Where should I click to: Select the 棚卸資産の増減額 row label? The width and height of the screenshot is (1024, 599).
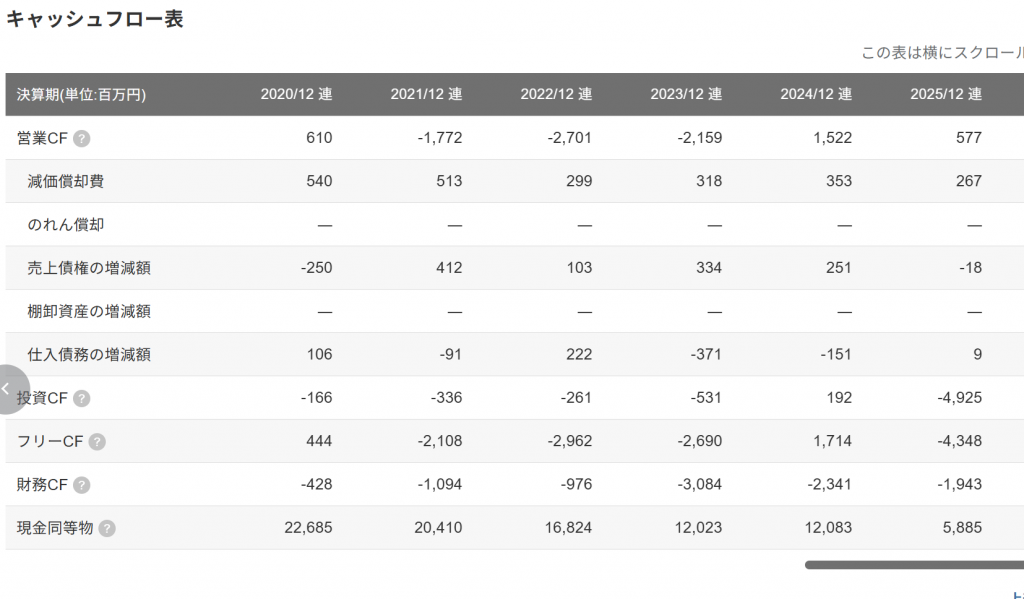pos(89,311)
